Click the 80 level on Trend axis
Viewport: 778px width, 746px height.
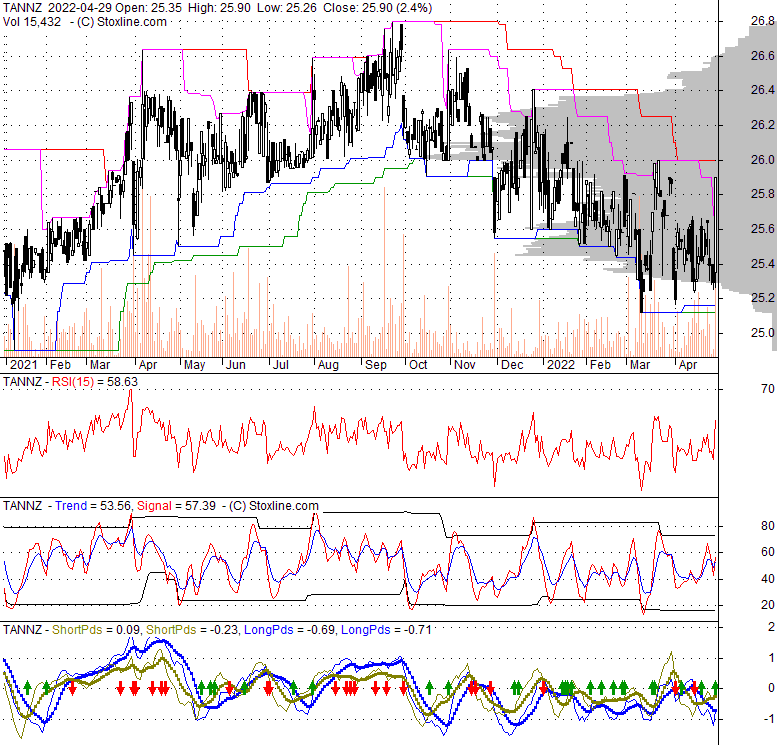click(768, 526)
